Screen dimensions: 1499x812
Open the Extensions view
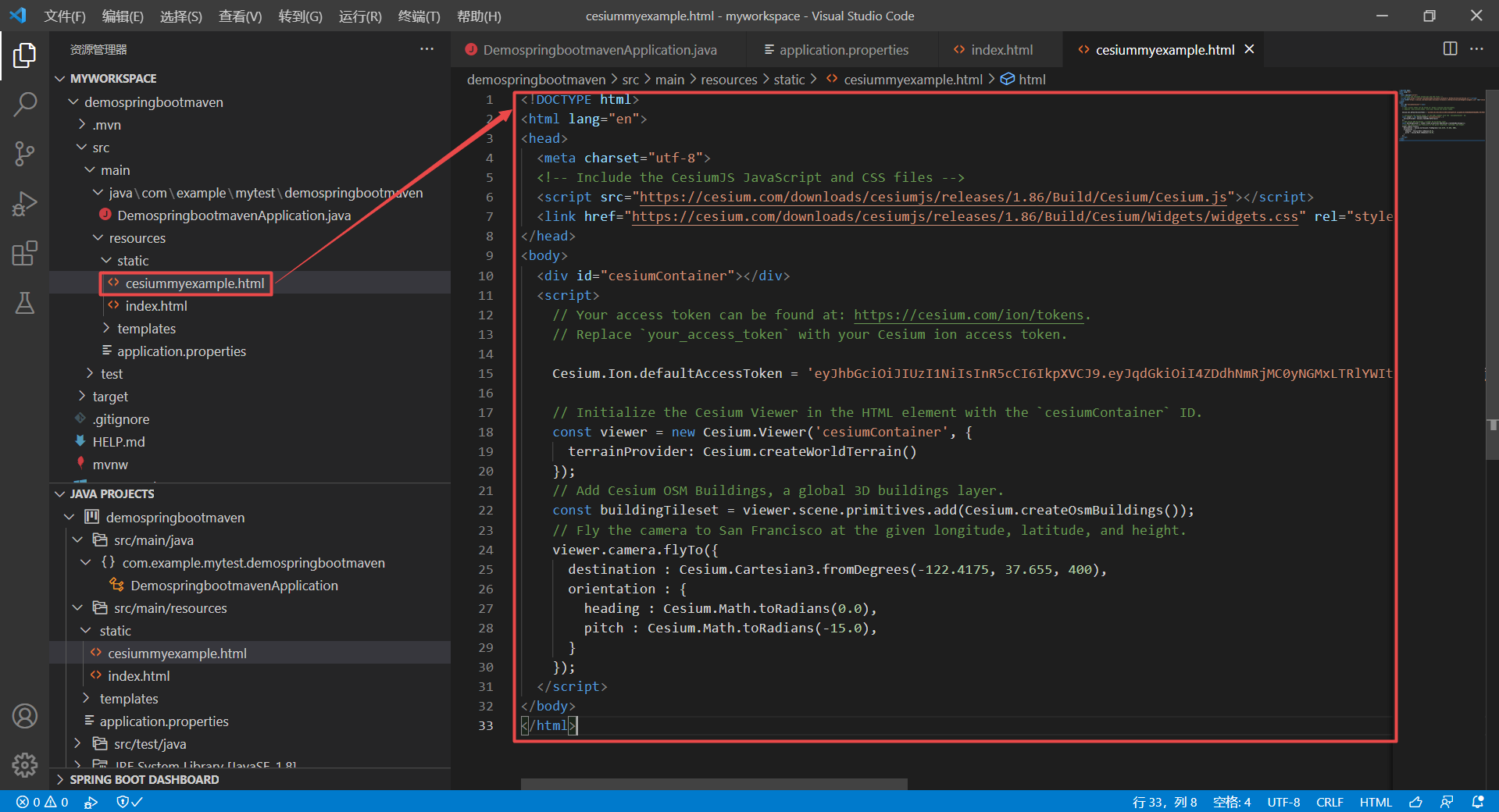(24, 253)
